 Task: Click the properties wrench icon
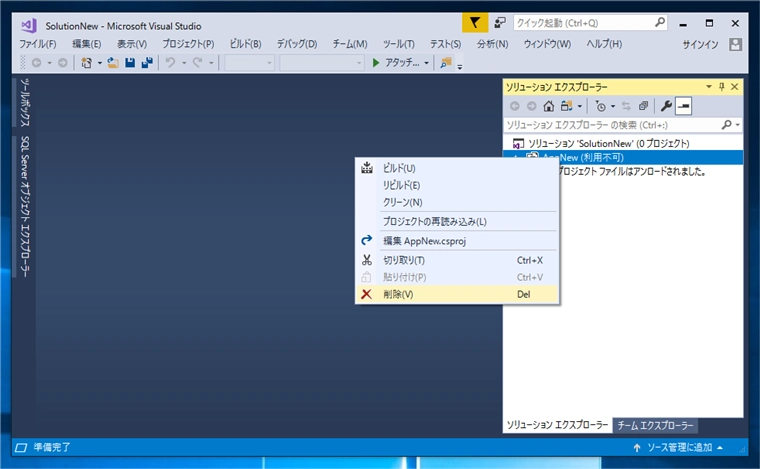pyautogui.click(x=666, y=106)
